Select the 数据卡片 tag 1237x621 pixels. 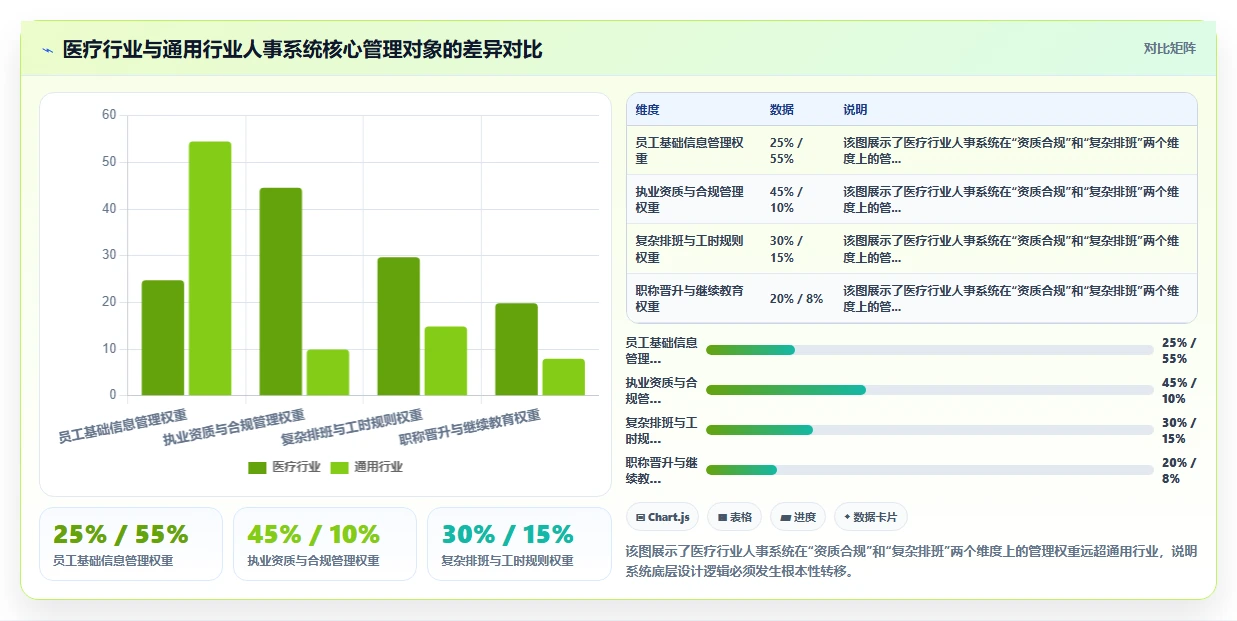click(871, 517)
